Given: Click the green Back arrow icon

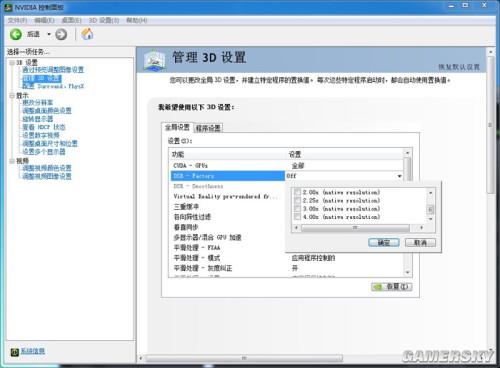Looking at the screenshot, I should pyautogui.click(x=15, y=34).
